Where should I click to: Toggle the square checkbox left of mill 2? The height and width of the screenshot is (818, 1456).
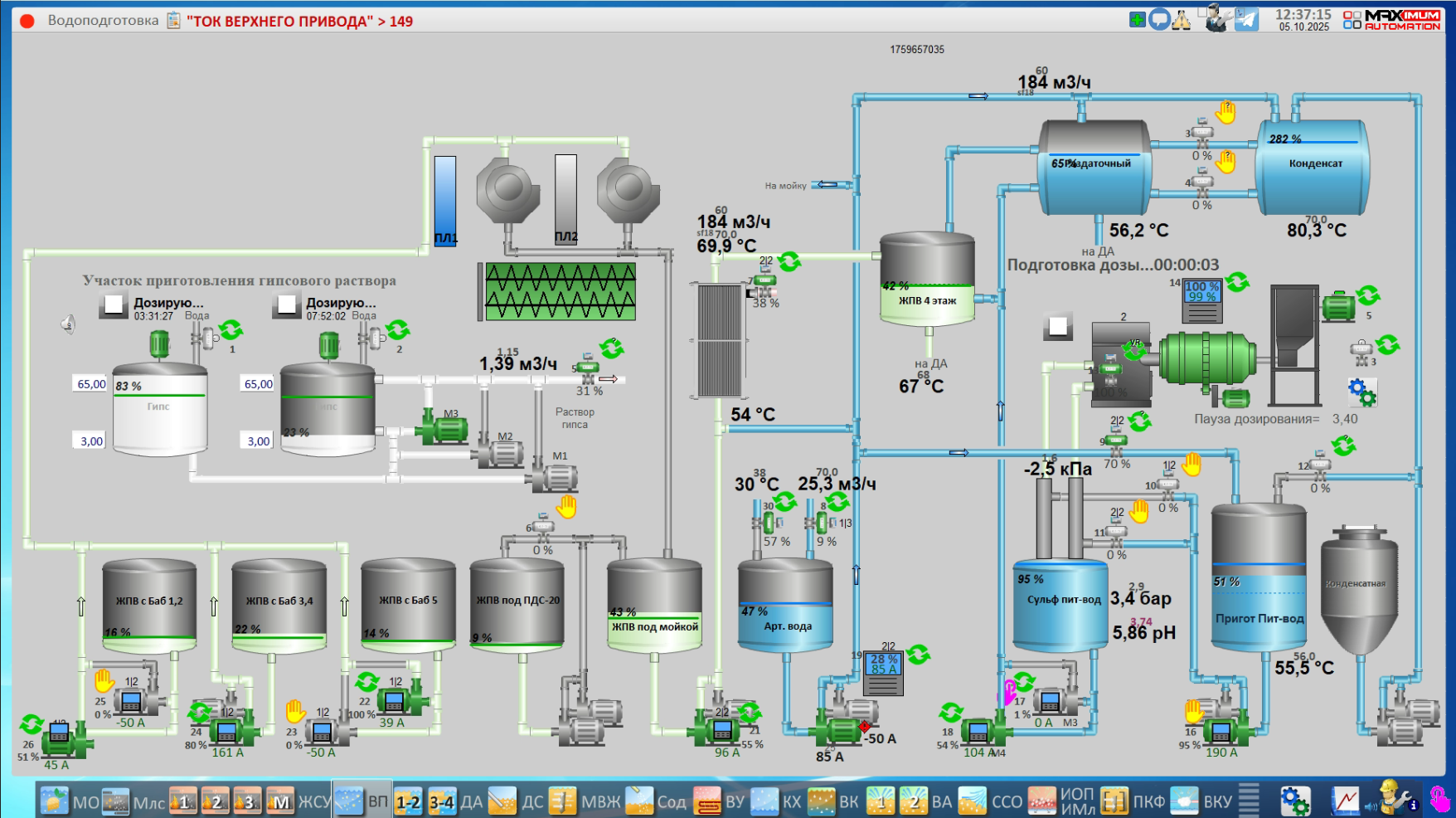click(x=1058, y=326)
